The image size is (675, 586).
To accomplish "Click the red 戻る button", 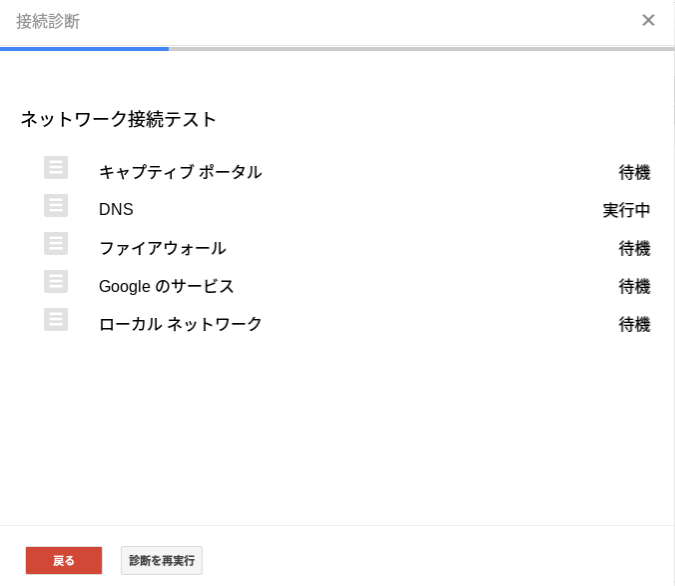I will click(64, 560).
